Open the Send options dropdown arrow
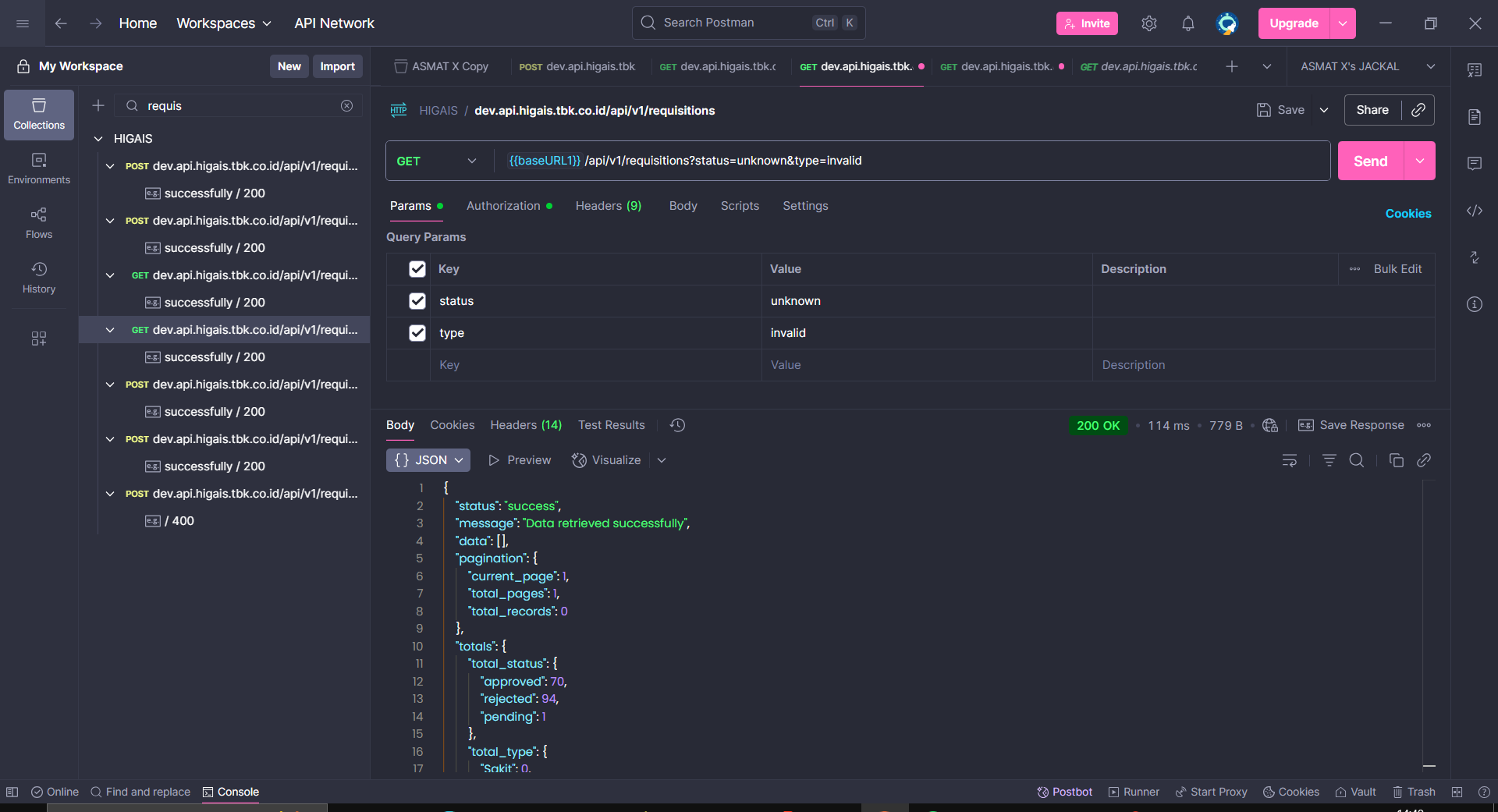 coord(1420,161)
